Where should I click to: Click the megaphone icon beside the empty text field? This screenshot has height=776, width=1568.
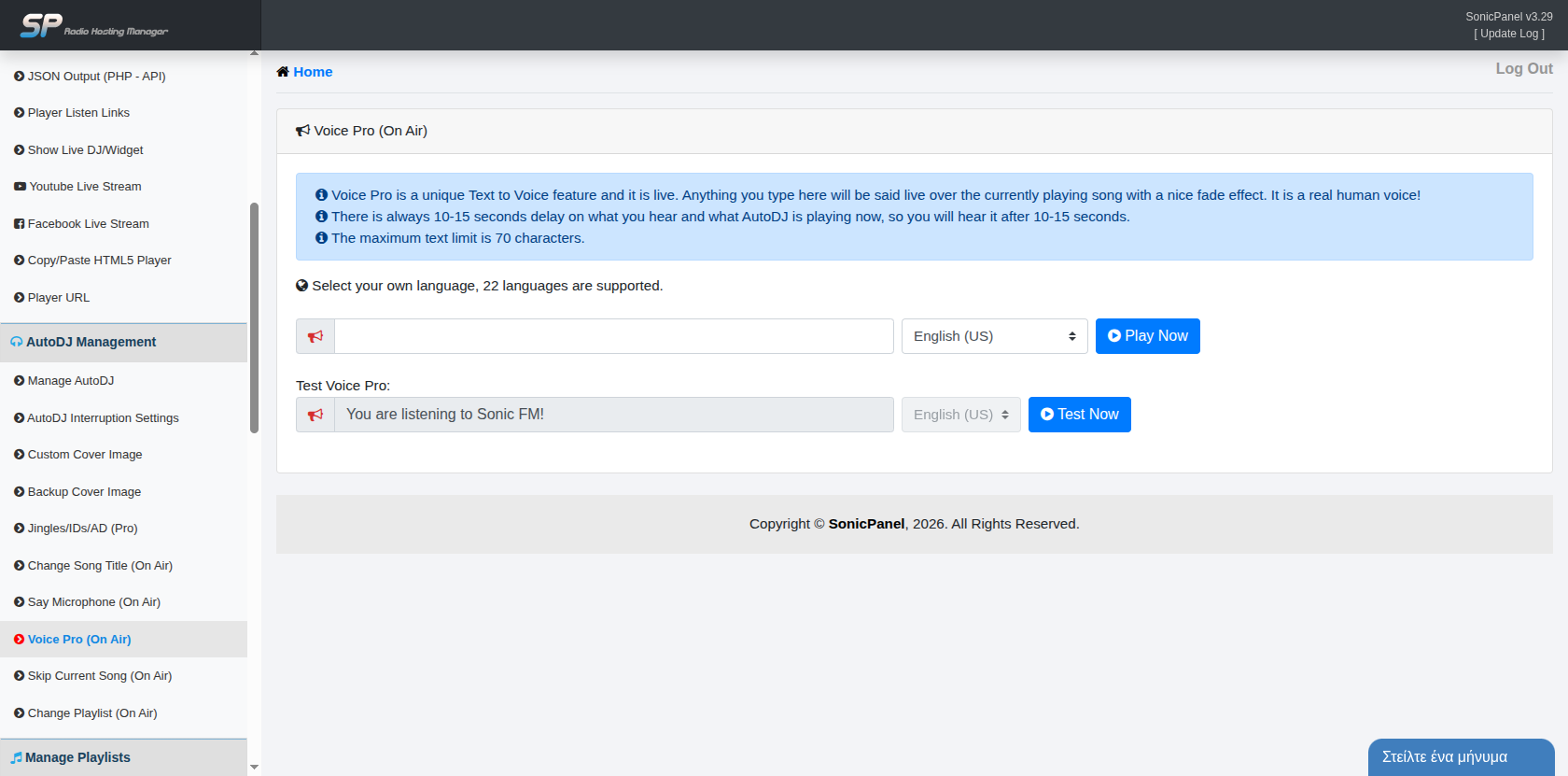[315, 336]
